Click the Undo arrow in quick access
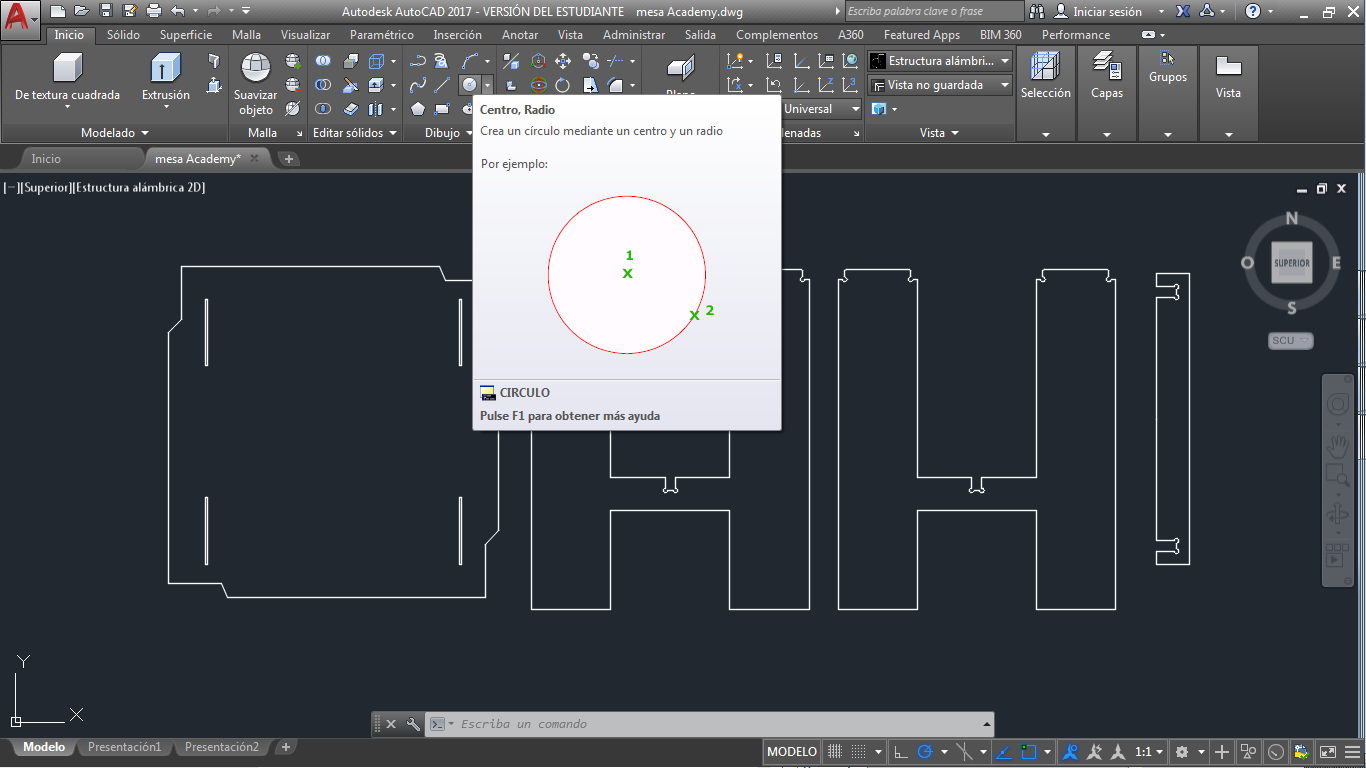 click(177, 11)
